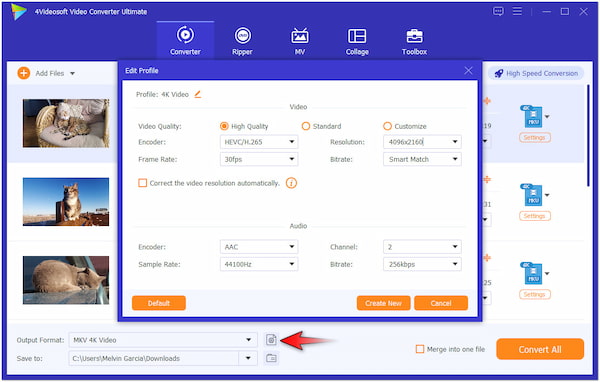Open the Resolution 4096x2160 dropdown
This screenshot has width=600, height=382.
click(422, 142)
